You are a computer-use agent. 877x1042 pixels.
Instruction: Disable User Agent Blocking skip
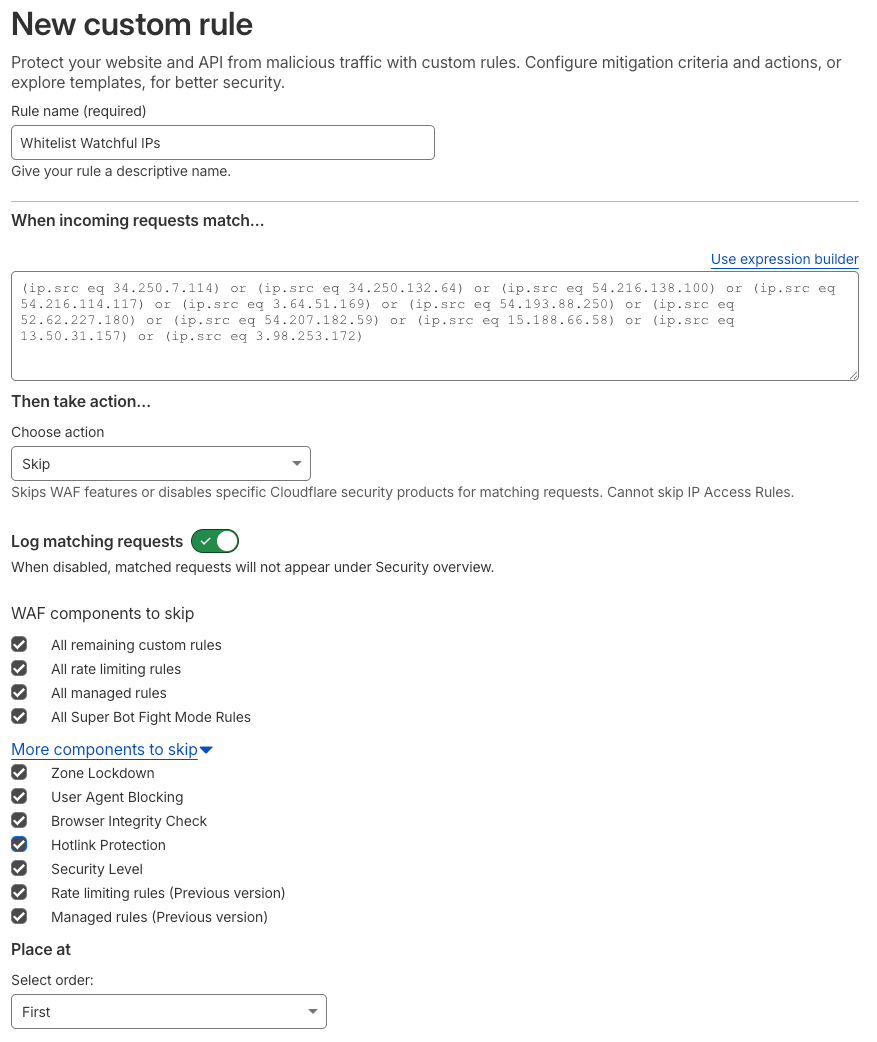coord(19,796)
